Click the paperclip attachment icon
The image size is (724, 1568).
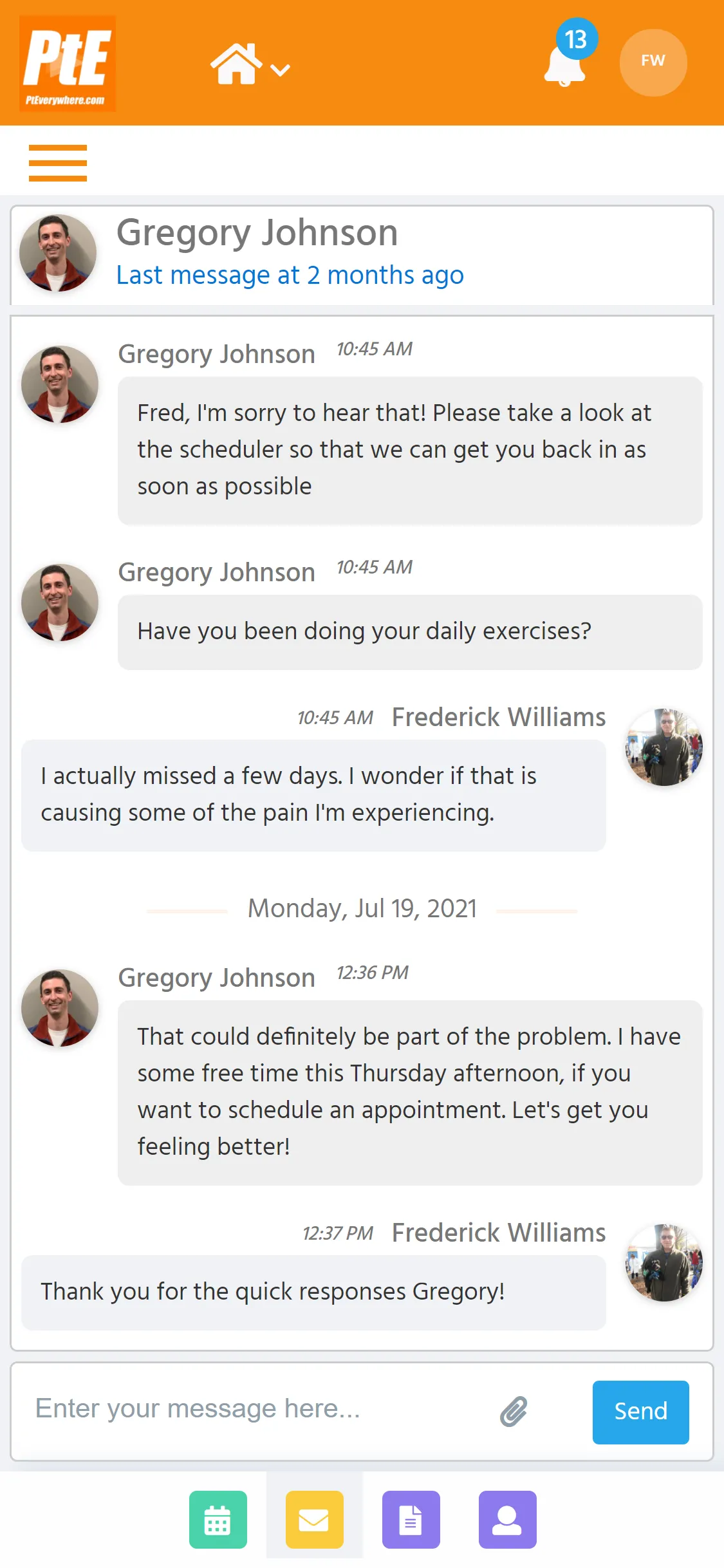click(x=514, y=1411)
